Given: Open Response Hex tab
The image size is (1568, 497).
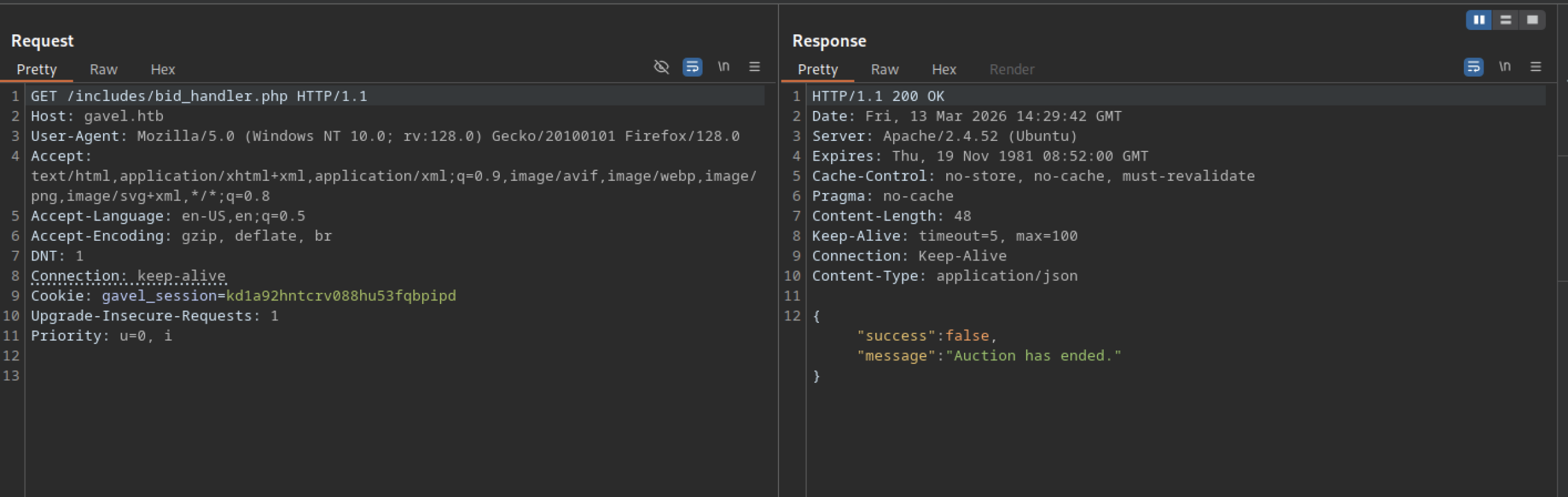Looking at the screenshot, I should click(x=944, y=70).
